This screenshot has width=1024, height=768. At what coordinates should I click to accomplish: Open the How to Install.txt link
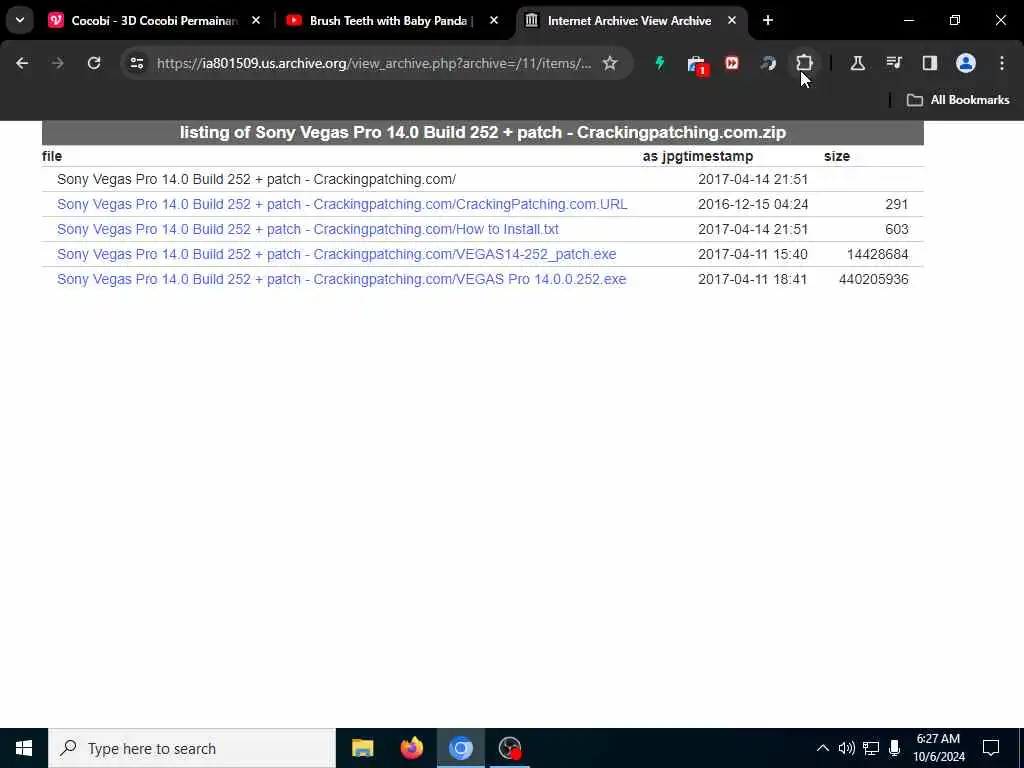coord(308,229)
